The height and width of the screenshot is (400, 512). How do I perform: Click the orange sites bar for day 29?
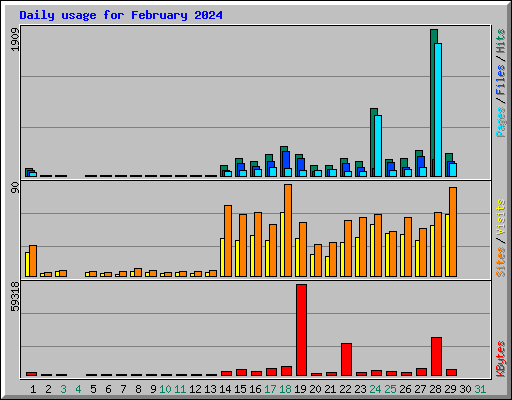click(x=453, y=232)
